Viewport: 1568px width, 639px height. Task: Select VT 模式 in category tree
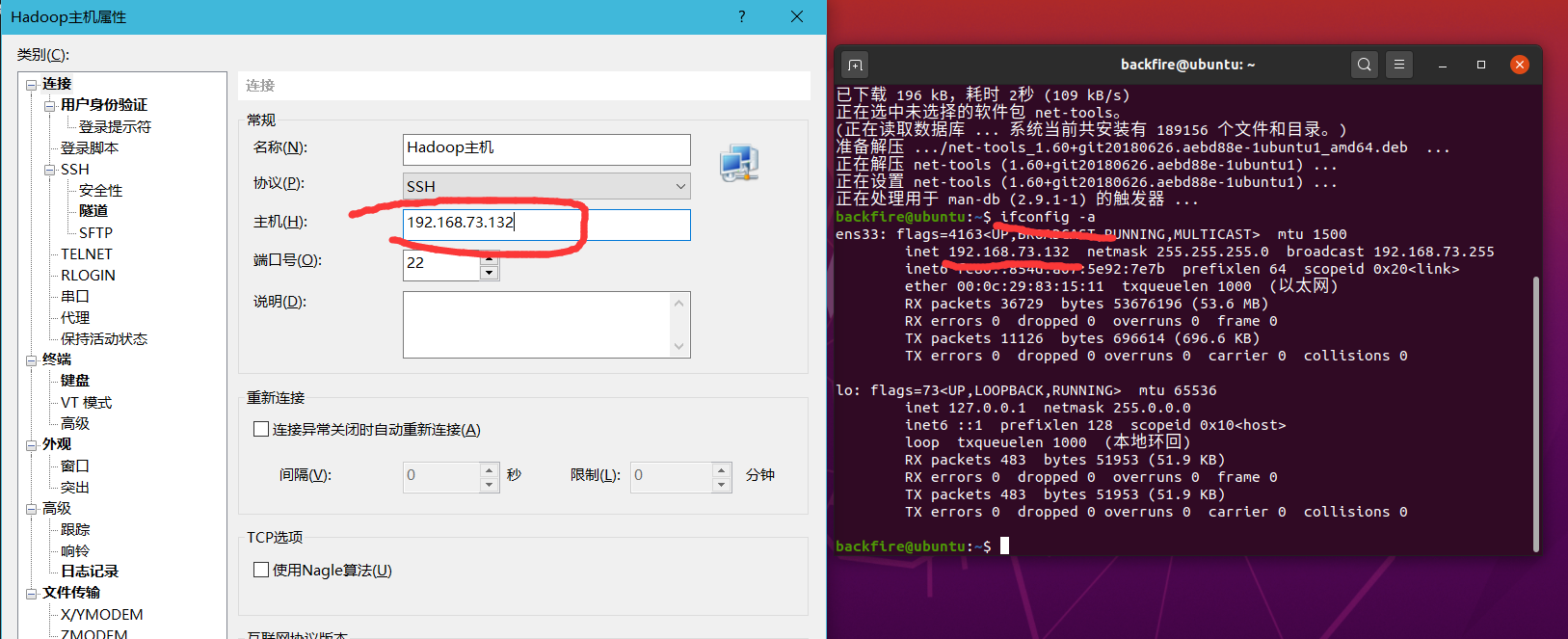(x=86, y=403)
